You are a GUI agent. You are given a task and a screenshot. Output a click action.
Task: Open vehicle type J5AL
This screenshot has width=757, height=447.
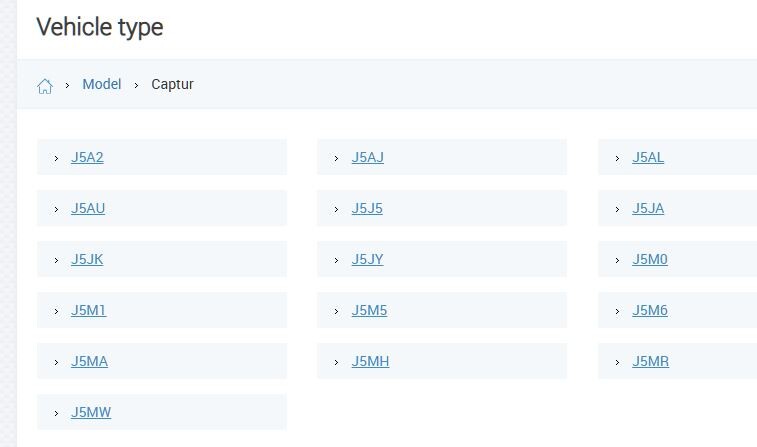648,157
